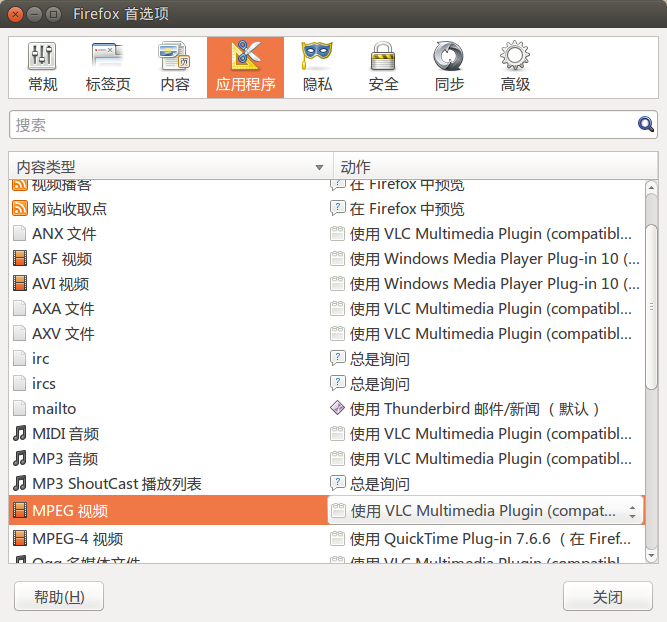The image size is (667, 622).
Task: Click the file icon beside AXA 文件
Action: 20,308
